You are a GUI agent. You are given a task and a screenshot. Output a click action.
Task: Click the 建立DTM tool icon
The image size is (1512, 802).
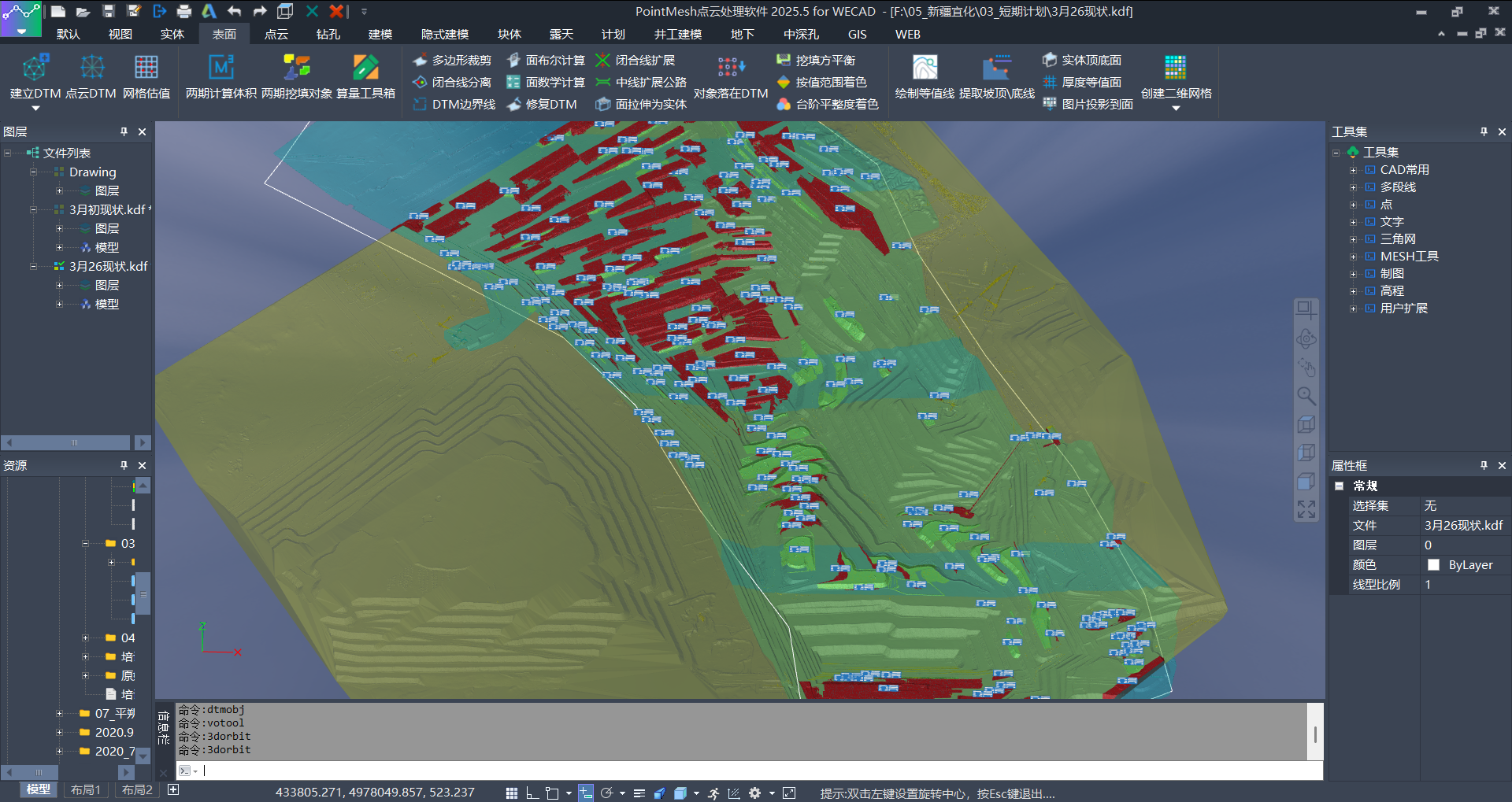tap(35, 68)
